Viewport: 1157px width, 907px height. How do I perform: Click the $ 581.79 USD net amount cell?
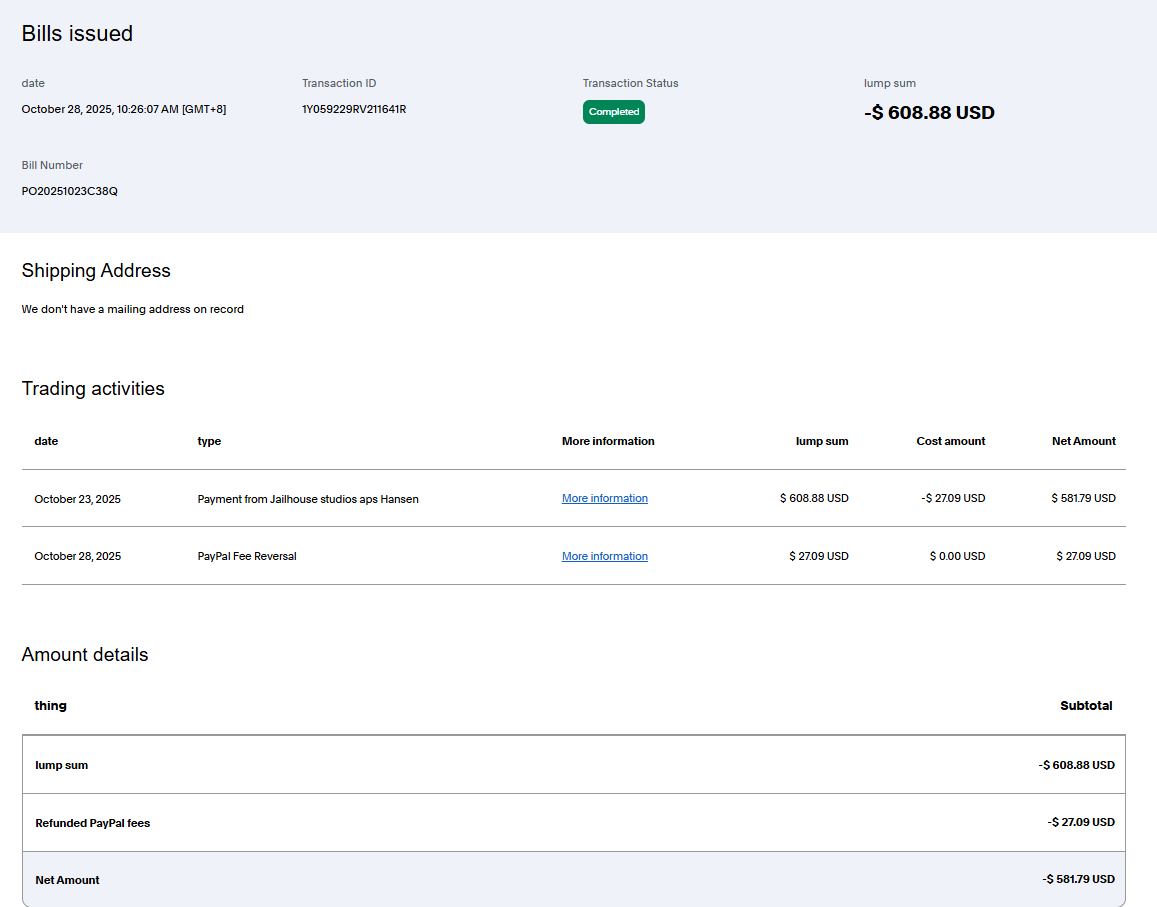click(x=1083, y=498)
